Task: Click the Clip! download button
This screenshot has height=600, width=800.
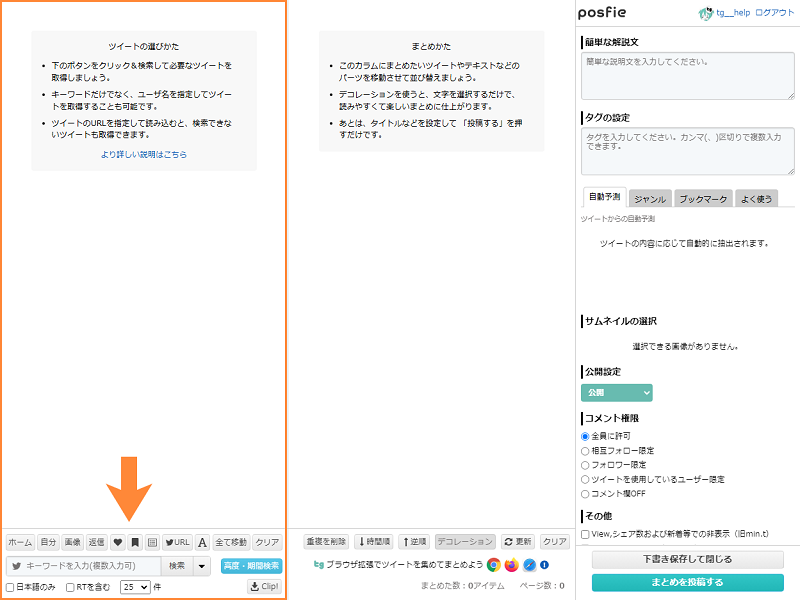Action: point(264,587)
